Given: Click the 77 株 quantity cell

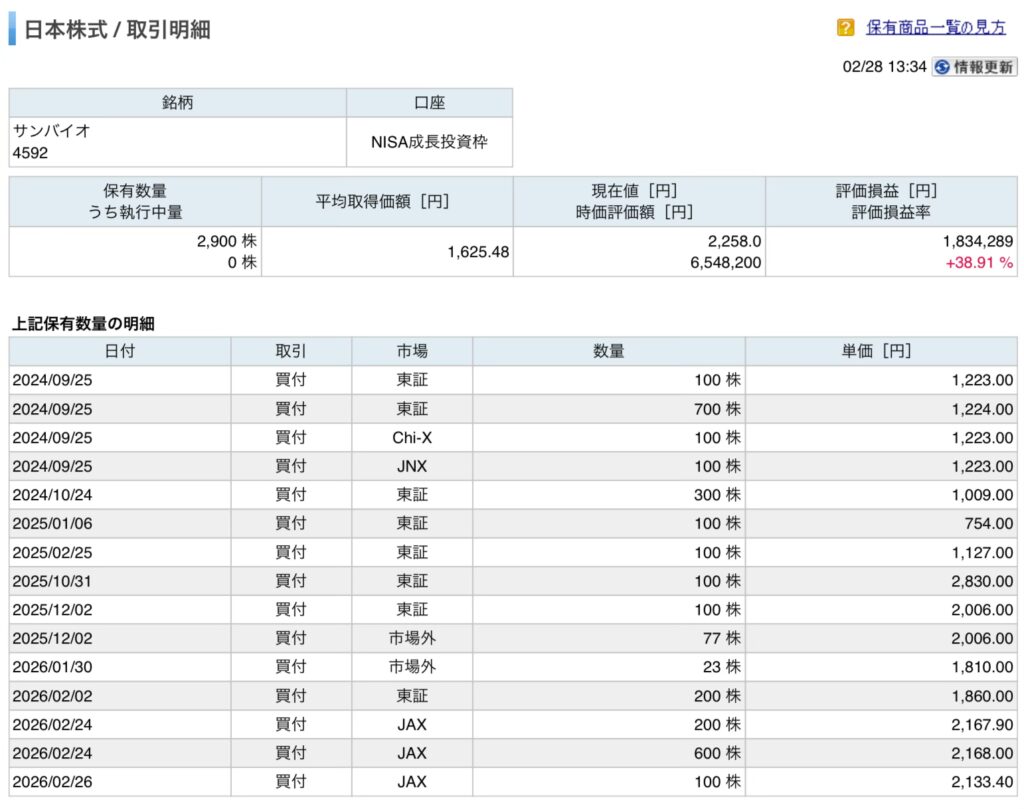Looking at the screenshot, I should (718, 638).
